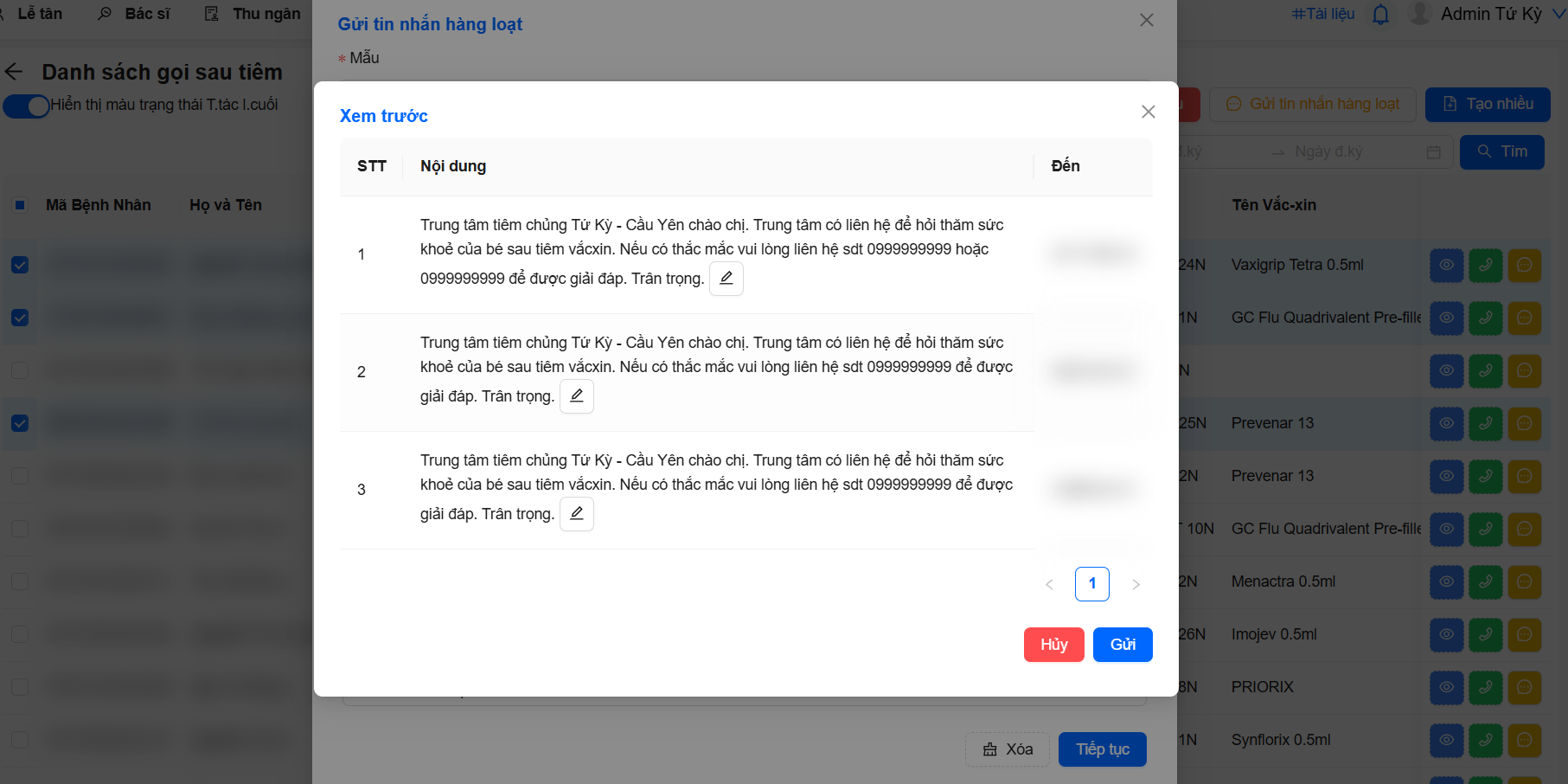Click yellow message icon for Imojev row

1524,635
